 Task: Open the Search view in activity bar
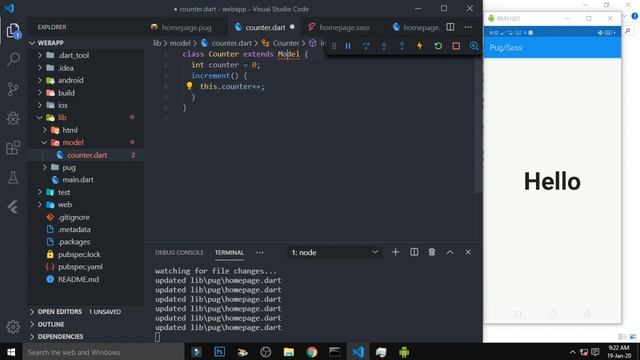[x=13, y=60]
